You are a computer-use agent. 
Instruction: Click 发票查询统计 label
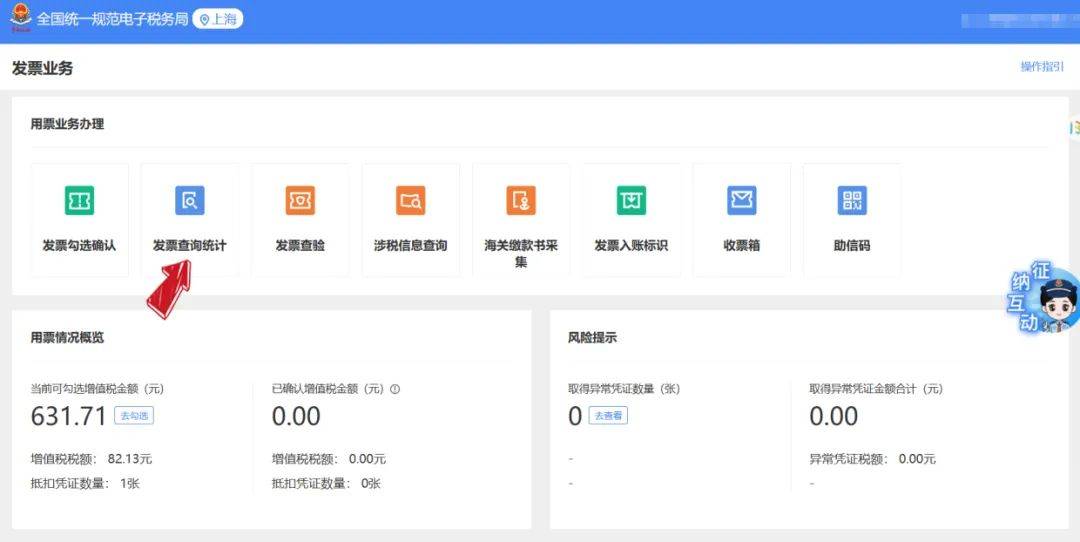[x=189, y=245]
